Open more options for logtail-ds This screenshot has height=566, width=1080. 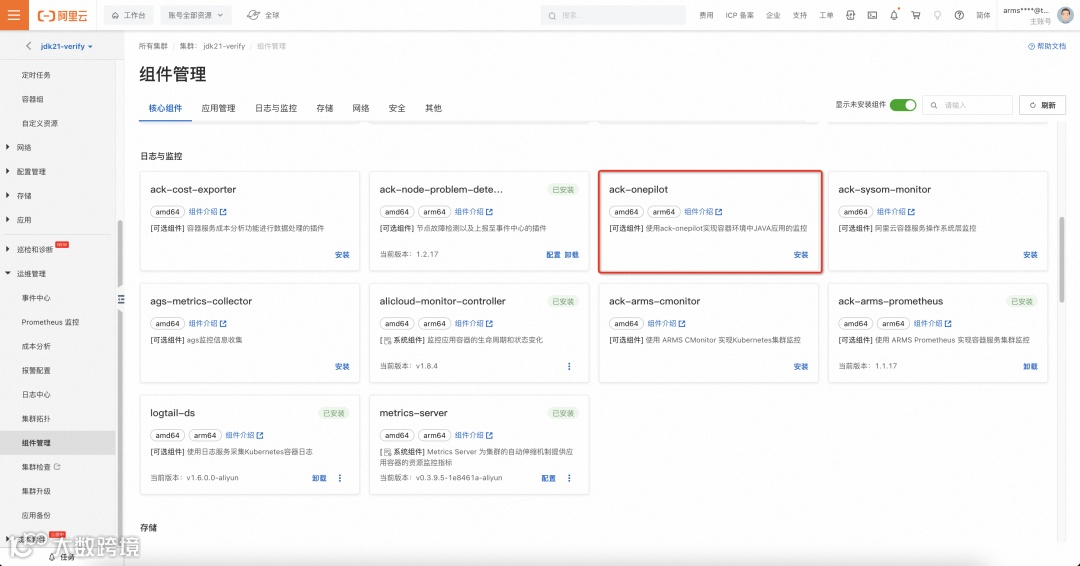click(340, 478)
